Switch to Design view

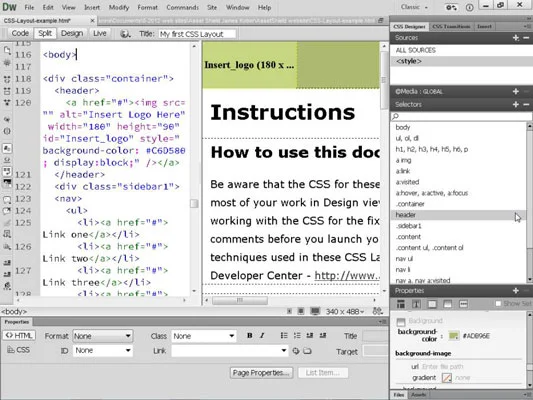pos(72,33)
